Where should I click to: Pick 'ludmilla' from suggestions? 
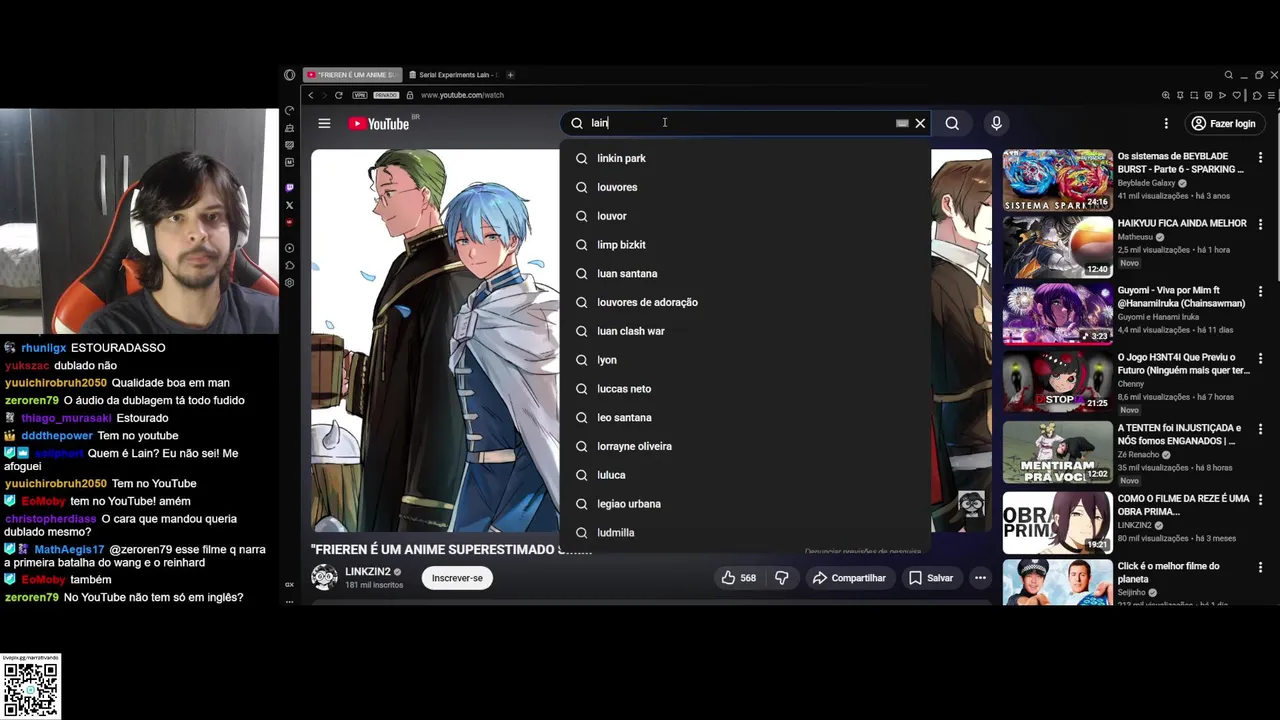coord(745,533)
